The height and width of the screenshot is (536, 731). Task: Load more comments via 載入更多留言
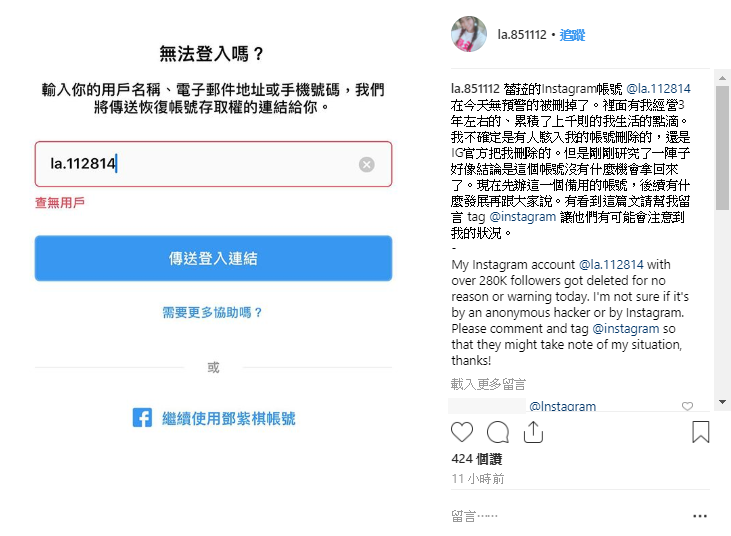[x=488, y=384]
